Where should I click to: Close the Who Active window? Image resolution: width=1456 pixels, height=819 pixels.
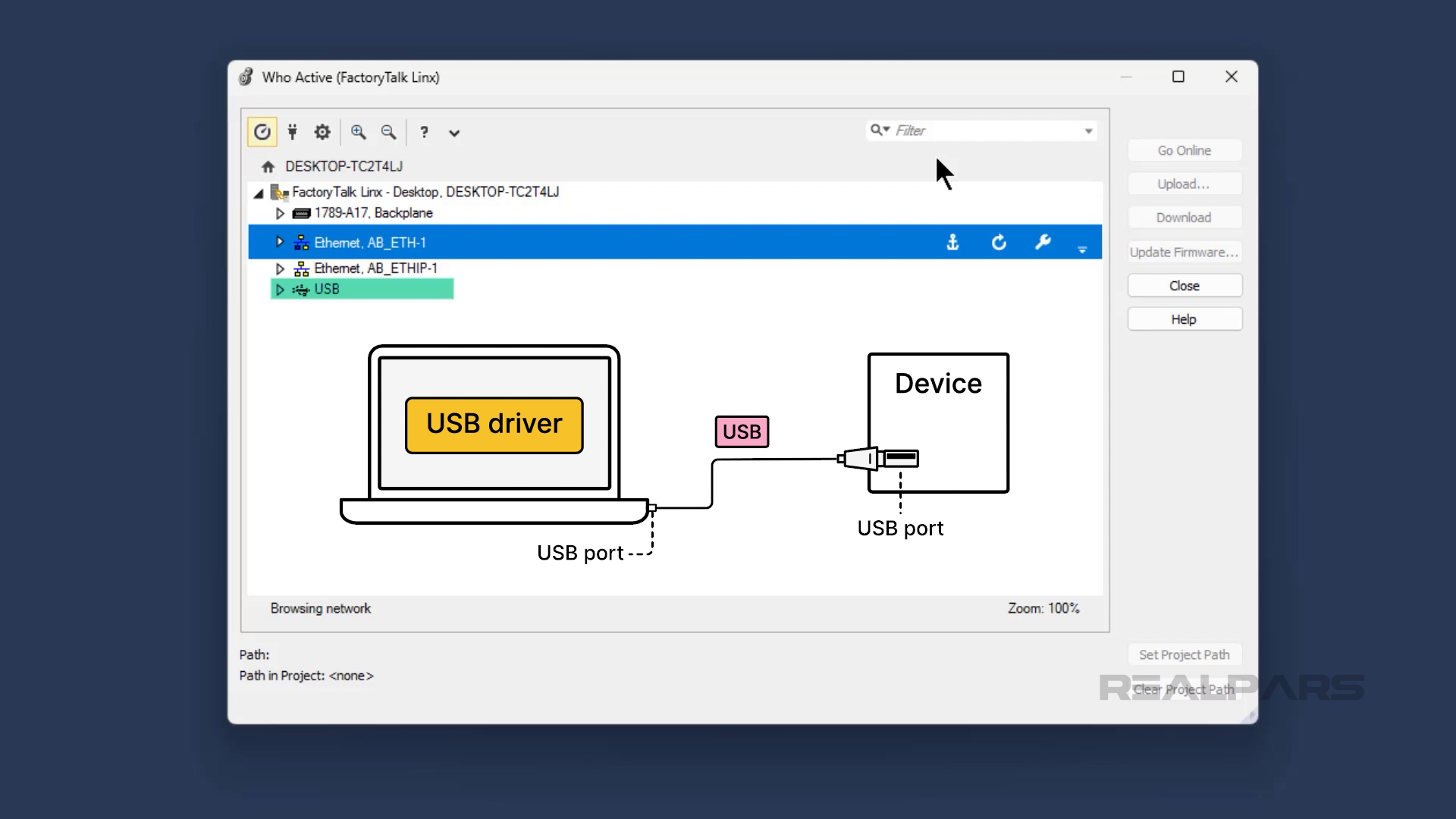(1232, 77)
